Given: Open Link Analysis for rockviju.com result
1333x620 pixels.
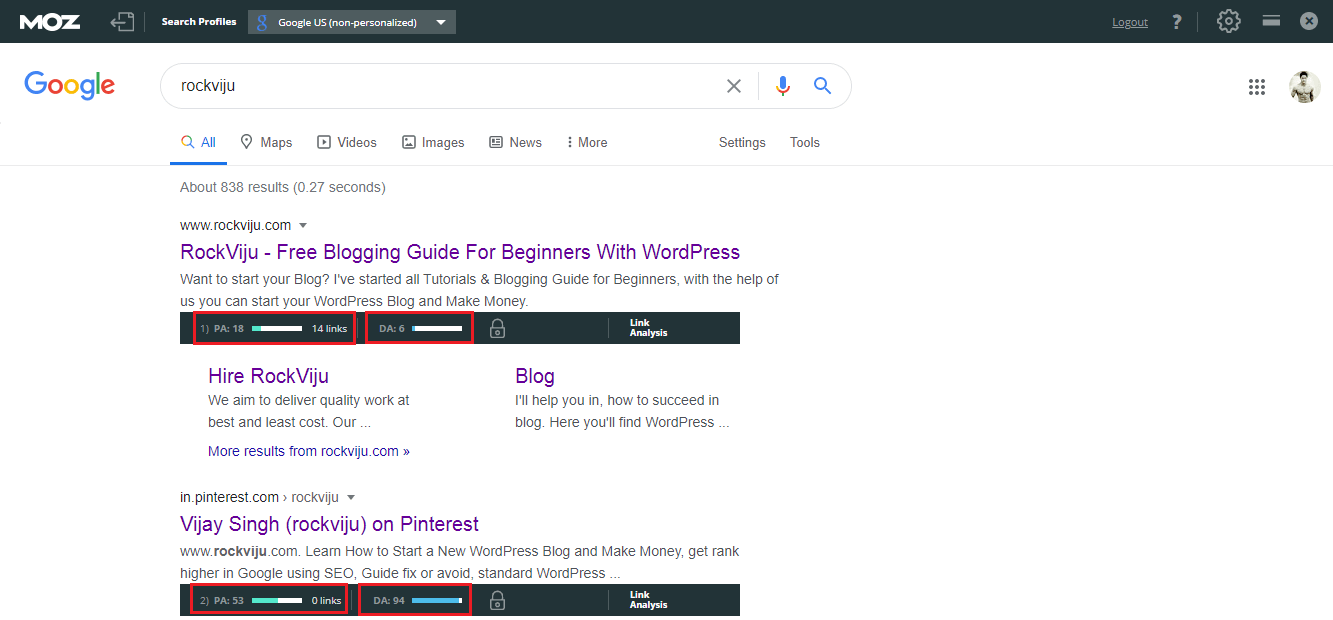Looking at the screenshot, I should [648, 328].
